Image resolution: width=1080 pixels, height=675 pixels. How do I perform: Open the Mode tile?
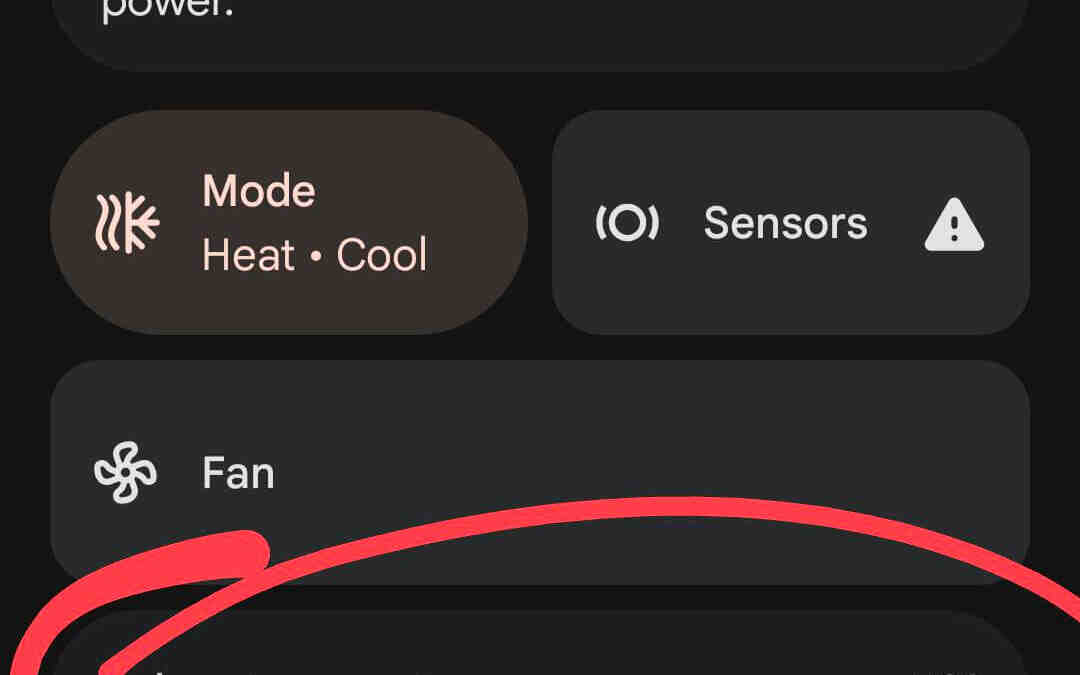(x=288, y=222)
